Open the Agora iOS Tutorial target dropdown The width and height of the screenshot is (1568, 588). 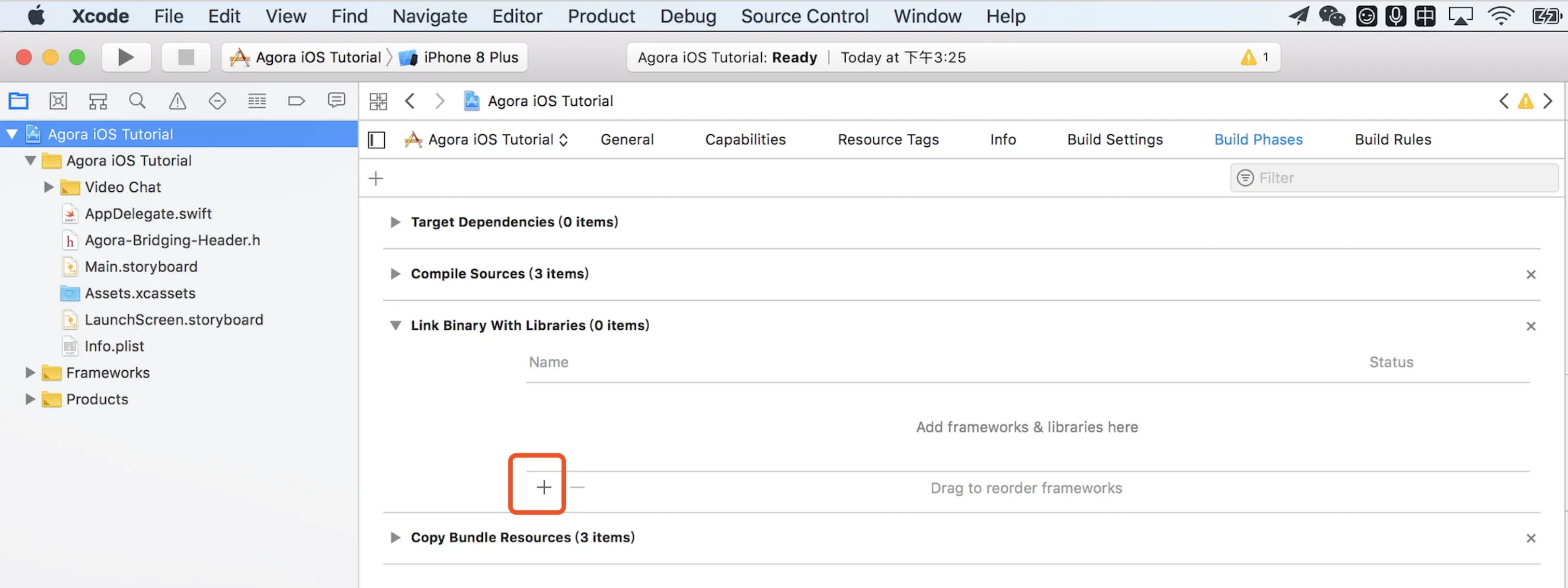[486, 140]
